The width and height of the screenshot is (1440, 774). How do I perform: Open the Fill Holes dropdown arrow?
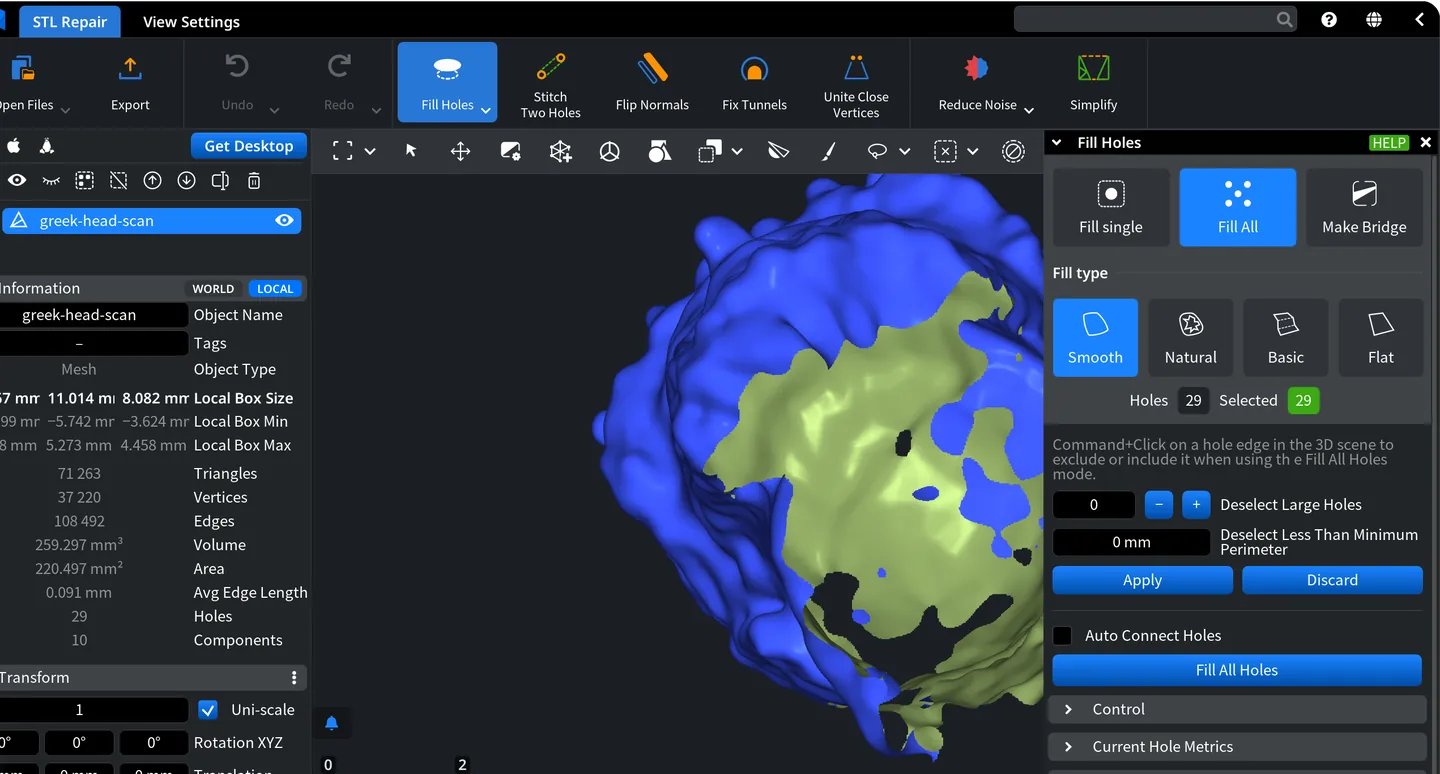point(486,109)
